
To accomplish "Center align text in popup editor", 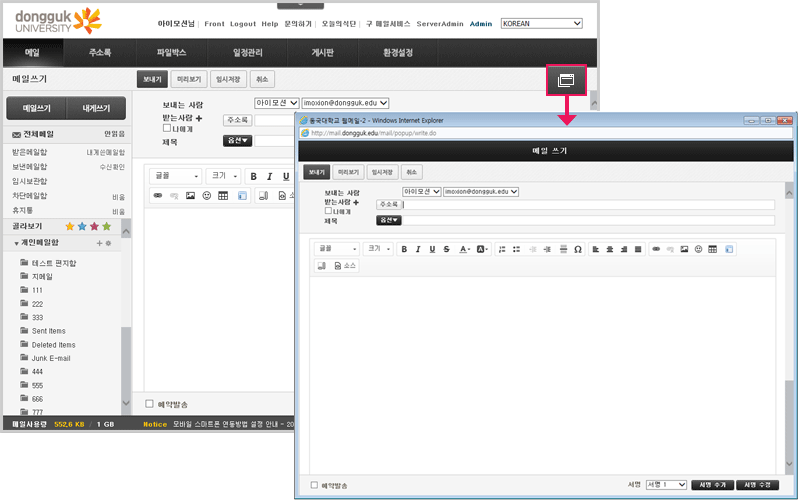I will 610,249.
